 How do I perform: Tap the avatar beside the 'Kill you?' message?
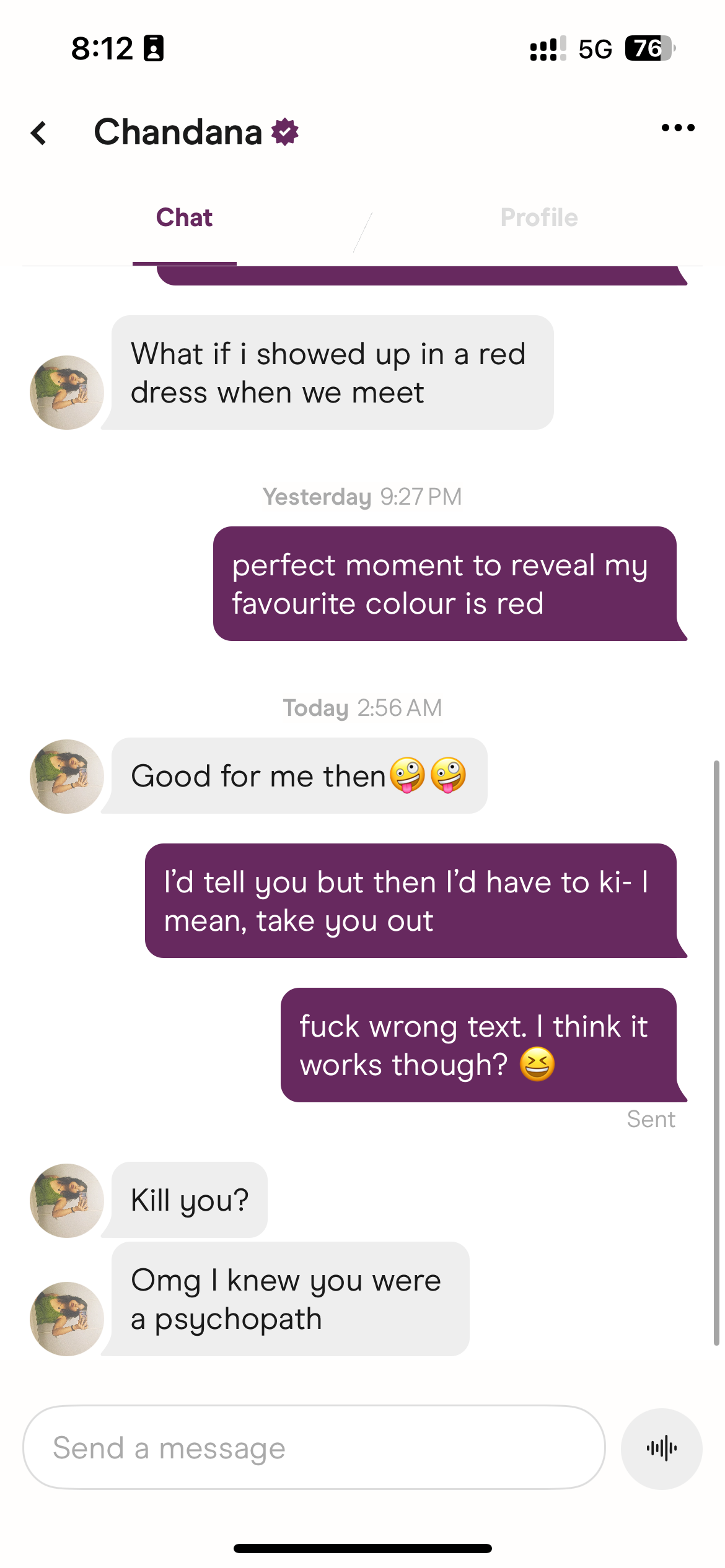(x=67, y=1201)
